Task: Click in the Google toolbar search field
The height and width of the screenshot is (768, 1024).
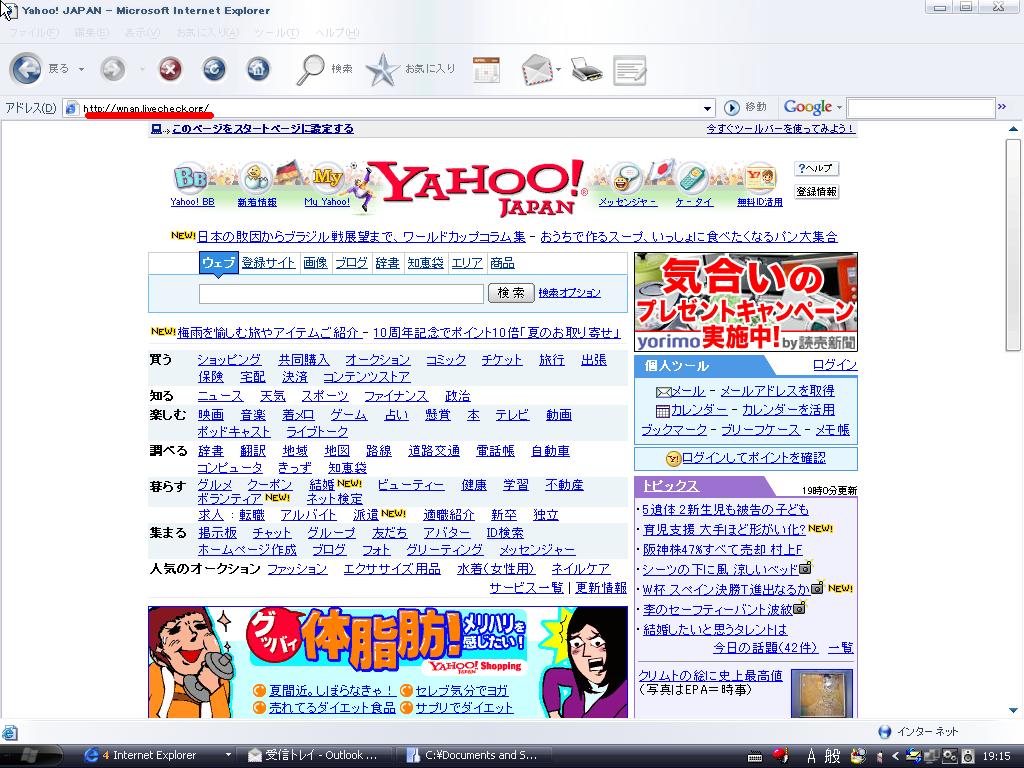Action: pyautogui.click(x=921, y=108)
